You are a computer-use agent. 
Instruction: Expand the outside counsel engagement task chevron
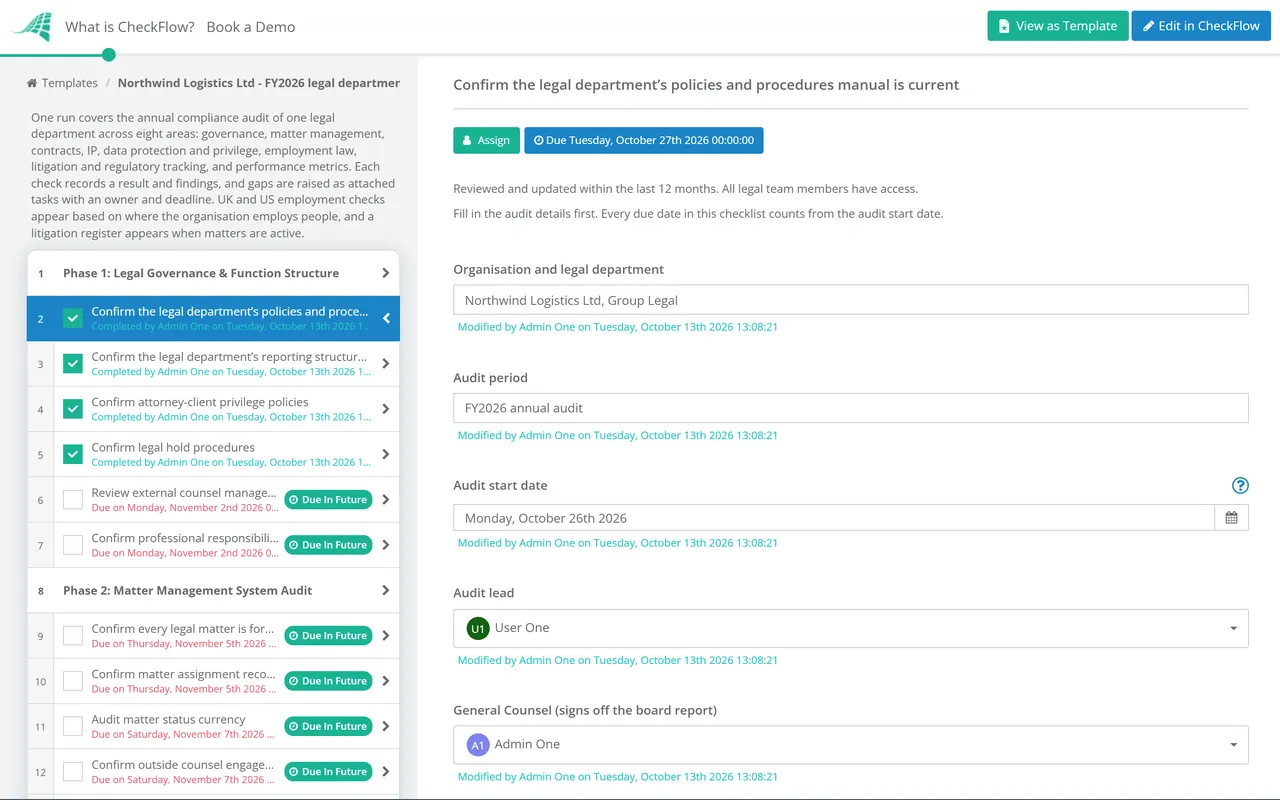(x=386, y=772)
